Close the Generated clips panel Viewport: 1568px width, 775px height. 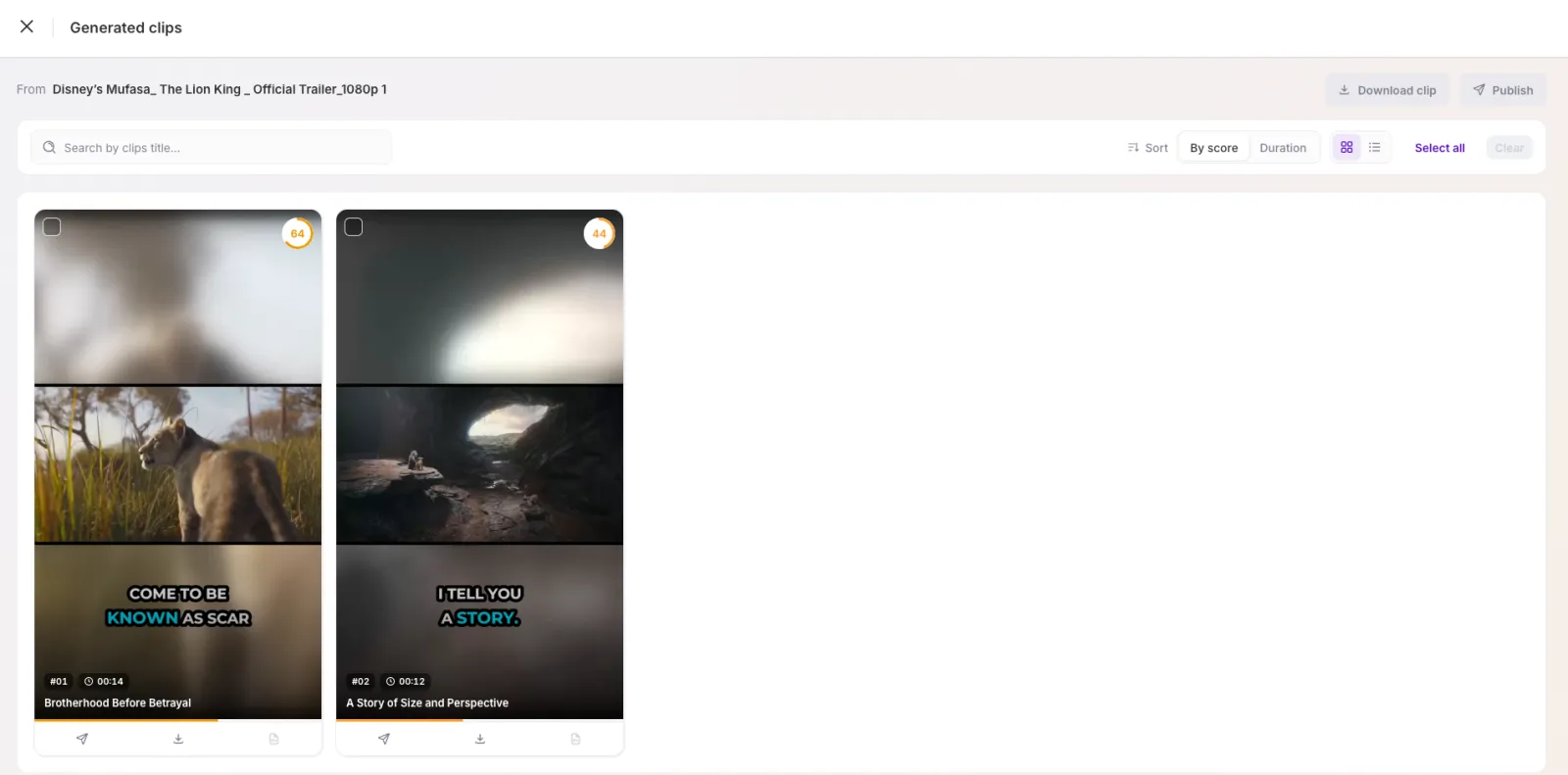click(x=26, y=26)
